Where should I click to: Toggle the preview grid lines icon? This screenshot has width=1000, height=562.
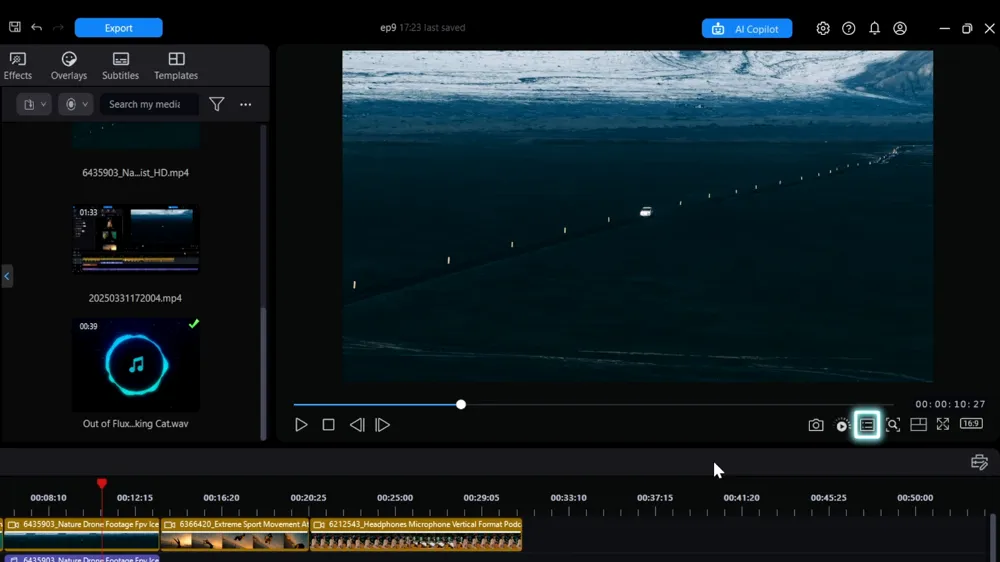point(918,424)
